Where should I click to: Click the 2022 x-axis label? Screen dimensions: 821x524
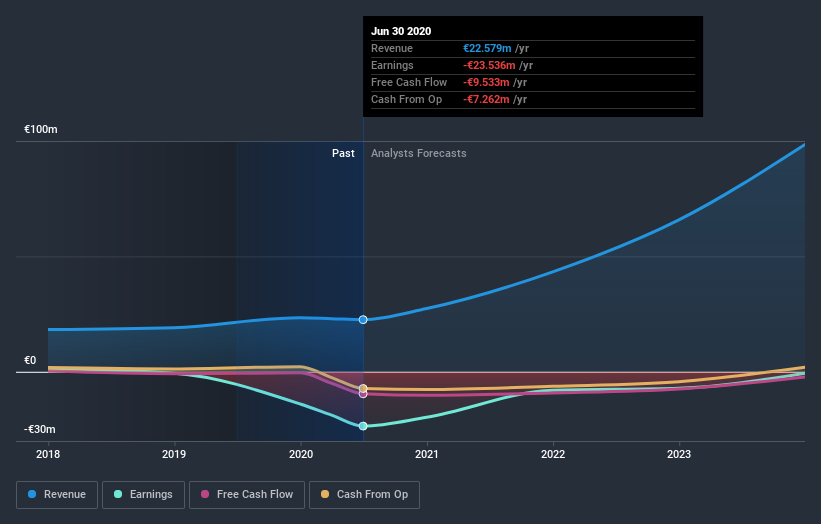coord(553,454)
